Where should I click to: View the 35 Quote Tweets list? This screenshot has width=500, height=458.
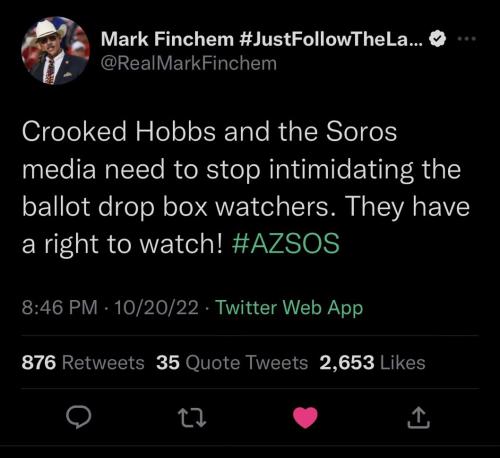232,362
